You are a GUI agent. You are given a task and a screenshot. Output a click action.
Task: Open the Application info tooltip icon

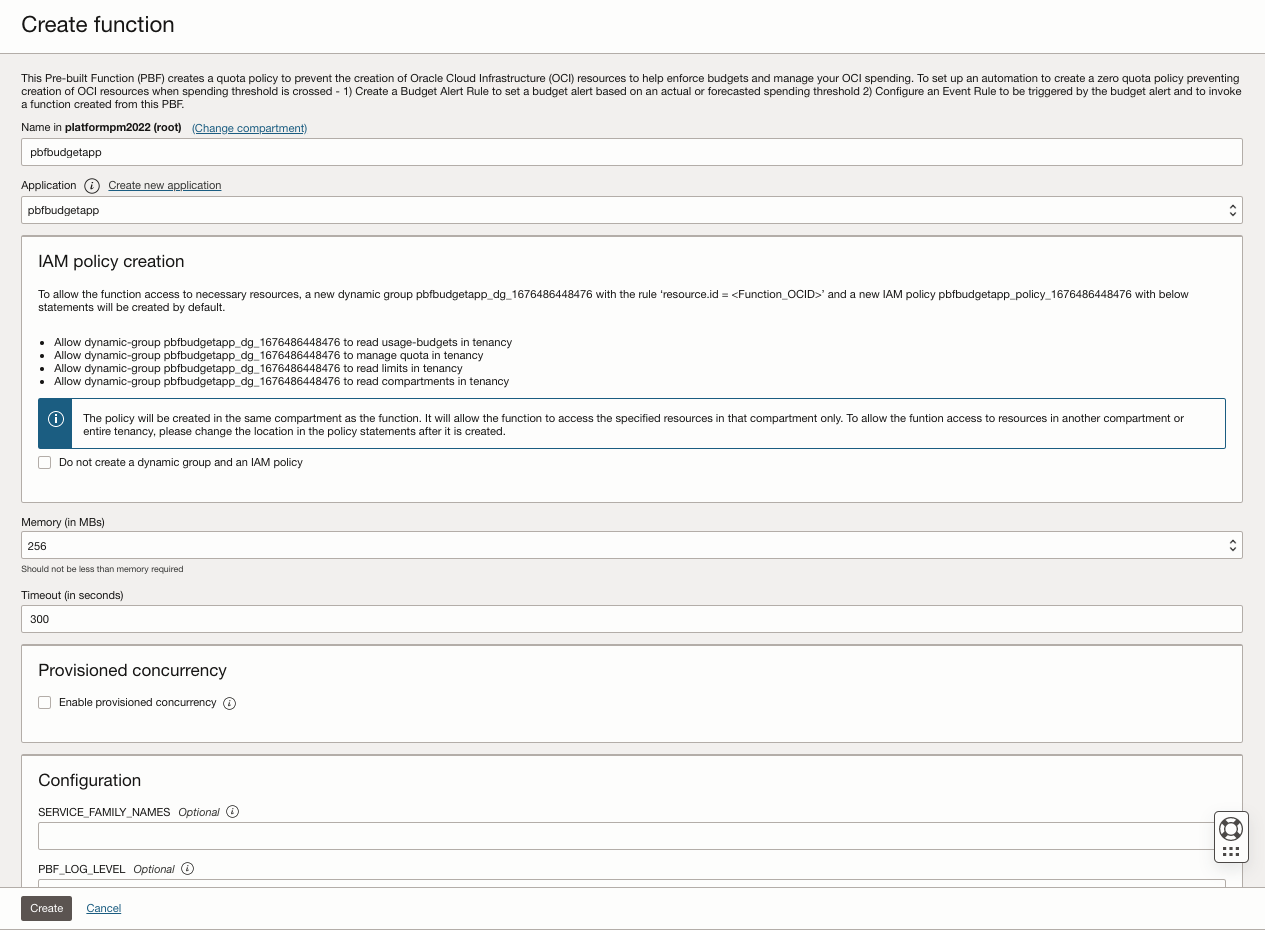point(91,186)
